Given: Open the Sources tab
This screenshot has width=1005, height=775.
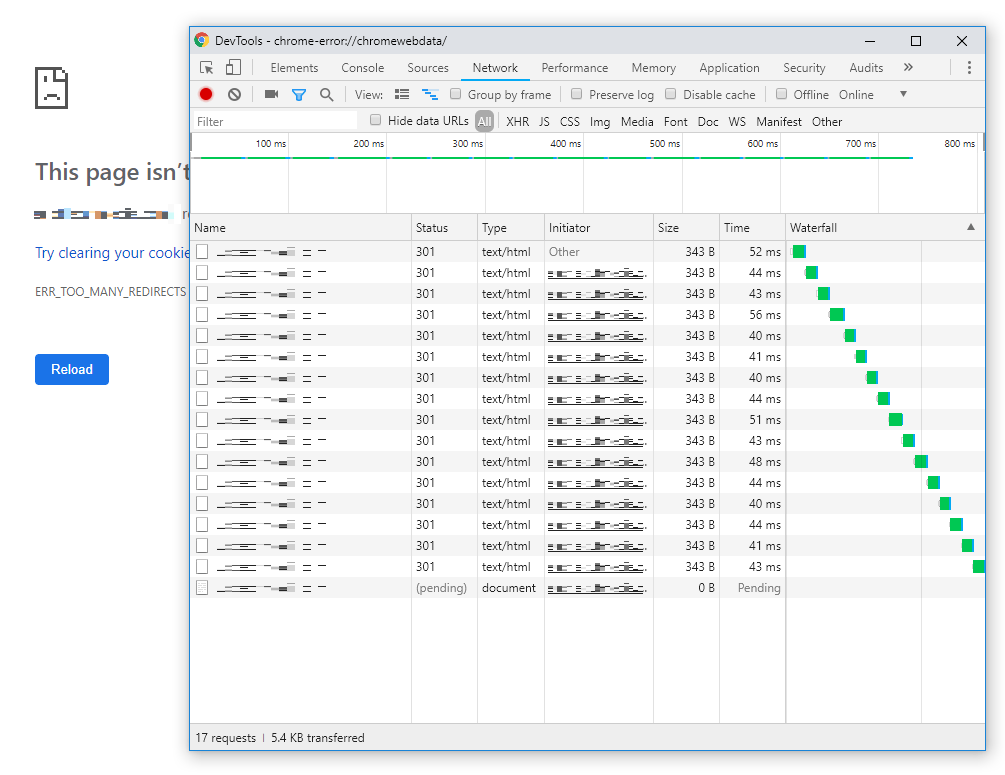Looking at the screenshot, I should (428, 68).
